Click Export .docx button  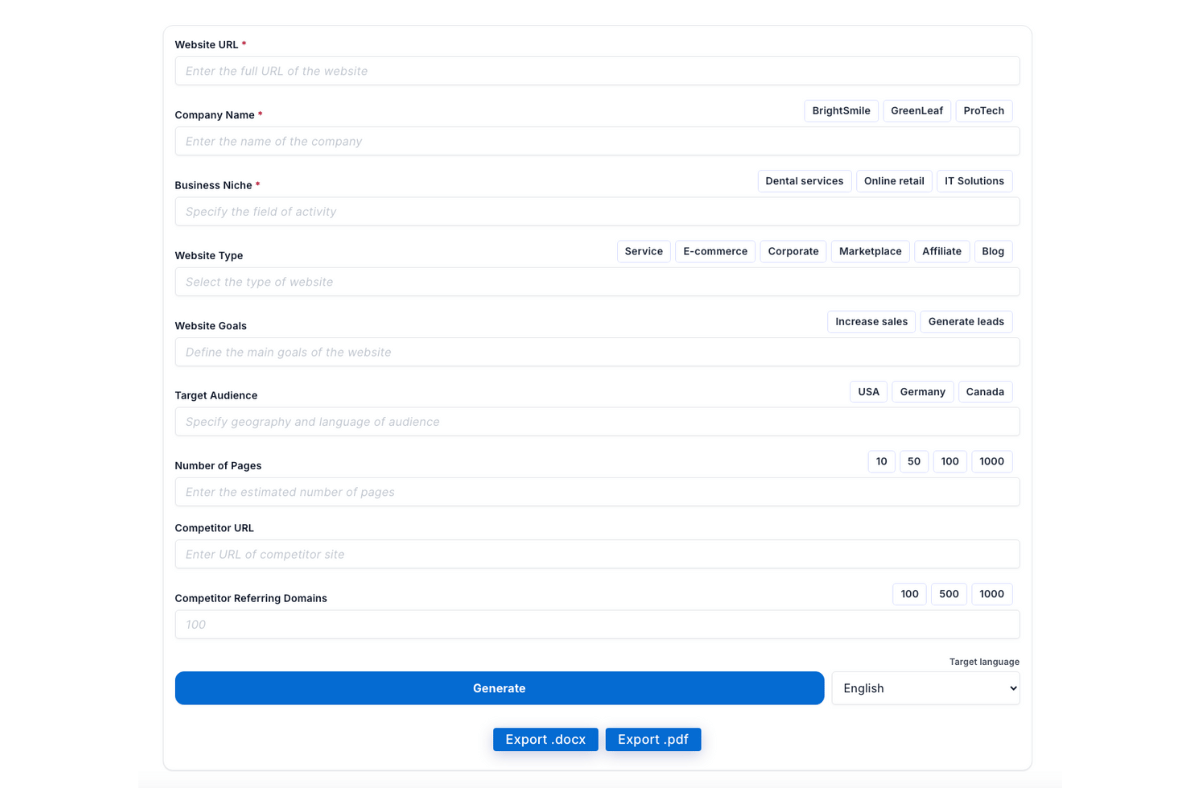click(545, 739)
